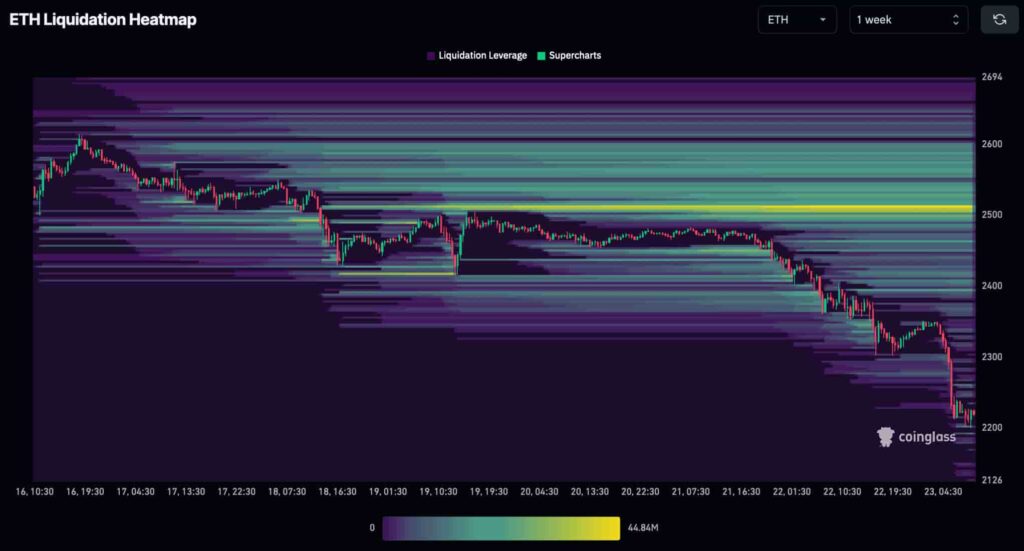The image size is (1024, 551).
Task: Hide the Liquidation Leverage series label
Action: coord(483,55)
